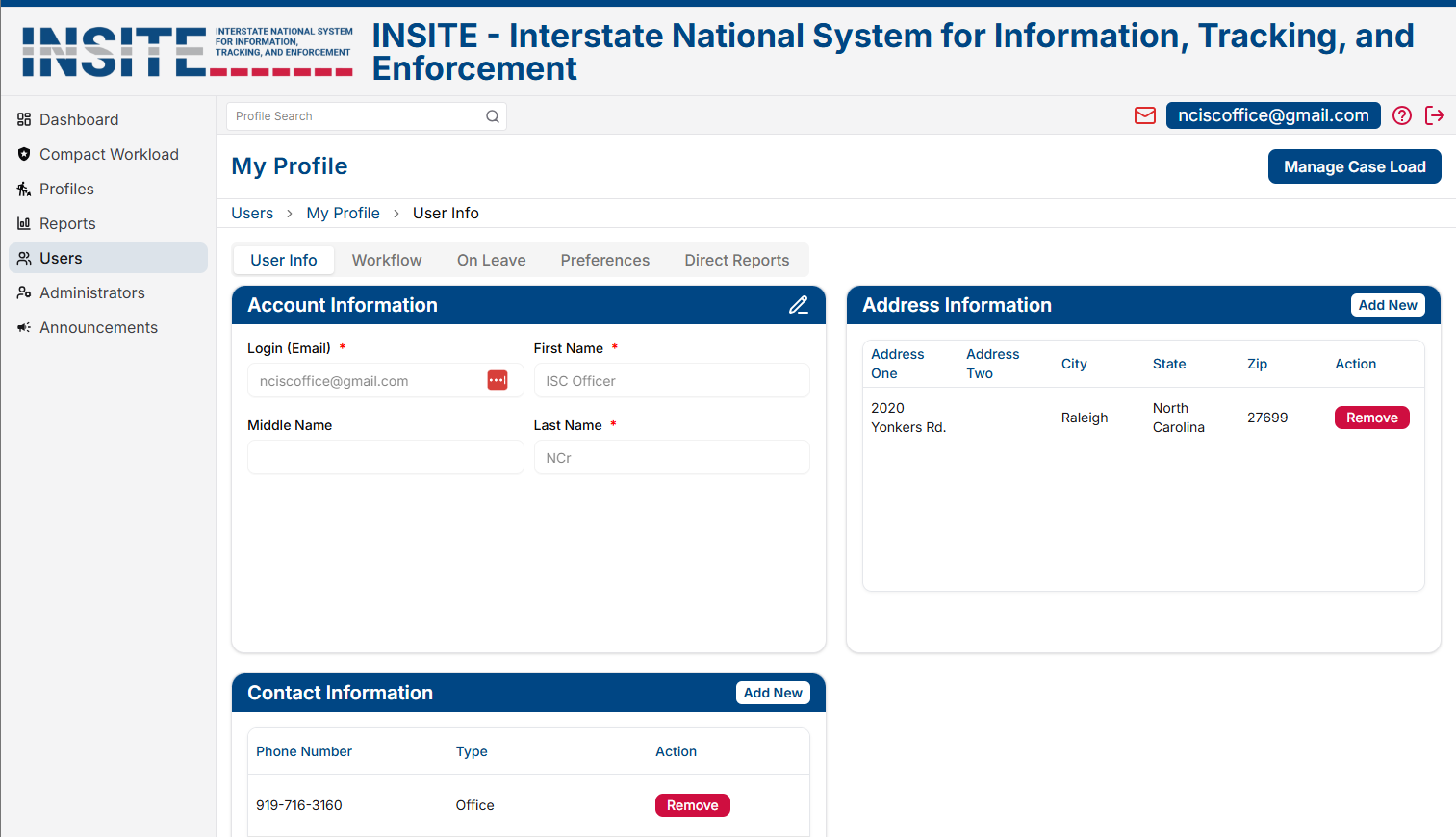1456x837 pixels.
Task: Click the Reports chart icon
Action: click(x=24, y=223)
